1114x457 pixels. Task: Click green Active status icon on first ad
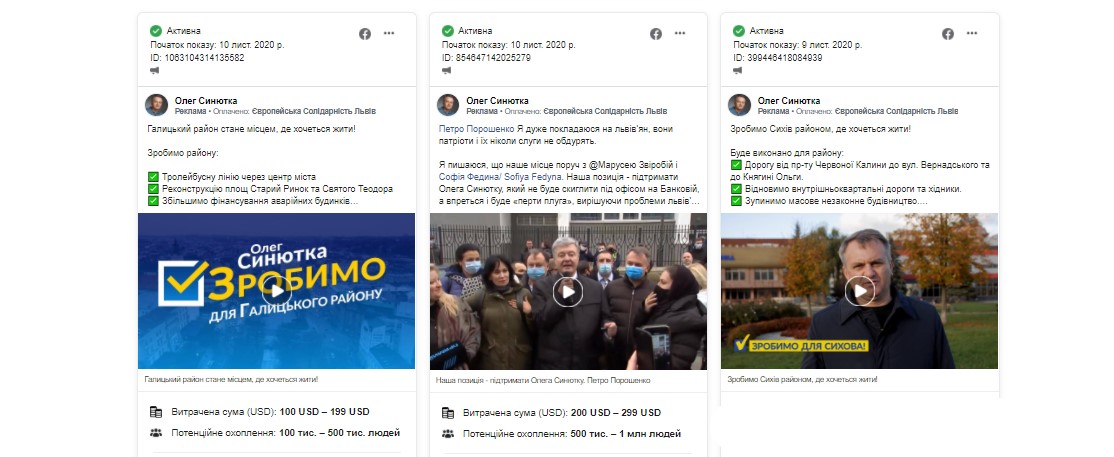pyautogui.click(x=156, y=31)
